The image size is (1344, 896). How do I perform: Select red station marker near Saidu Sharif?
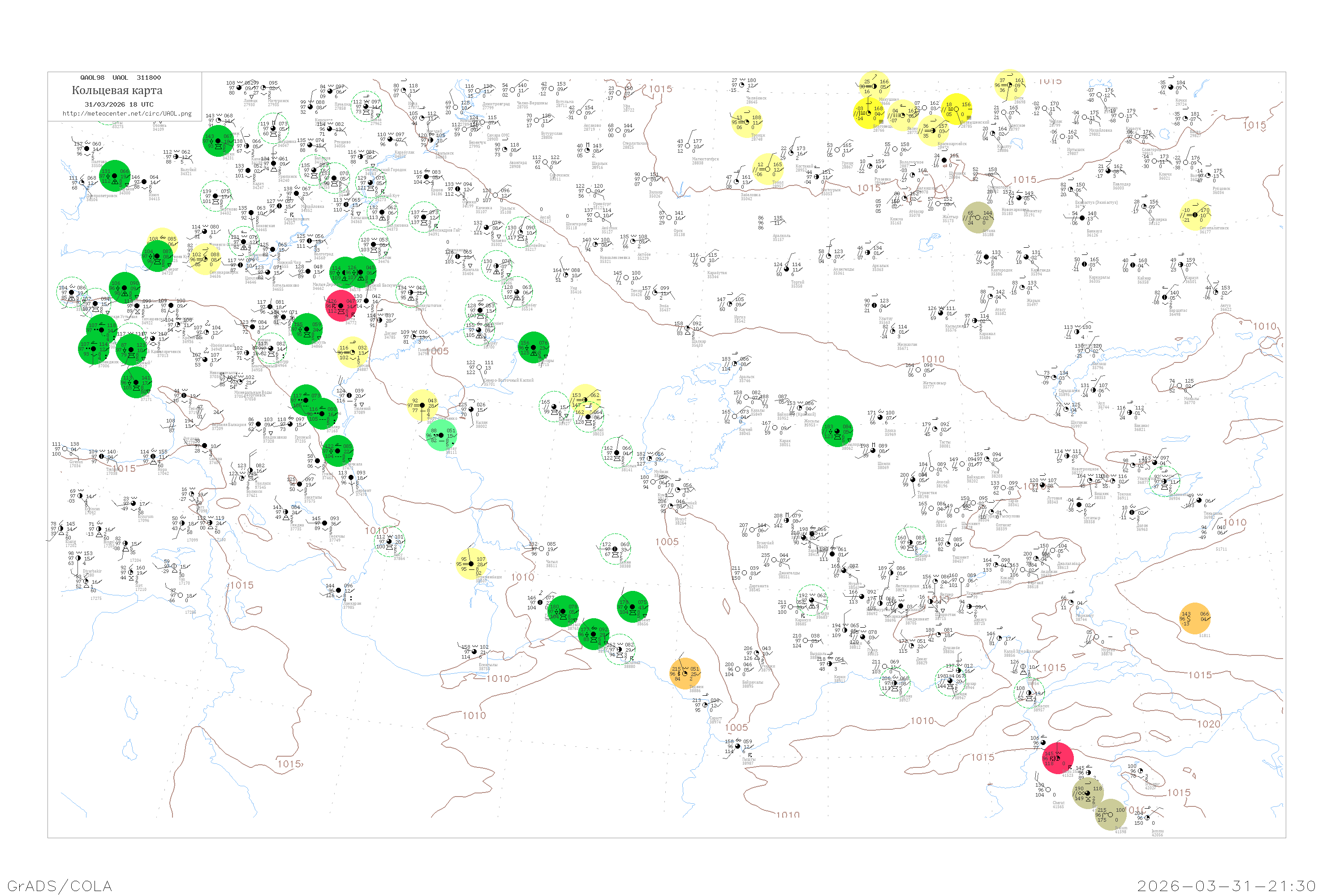coord(1058,758)
